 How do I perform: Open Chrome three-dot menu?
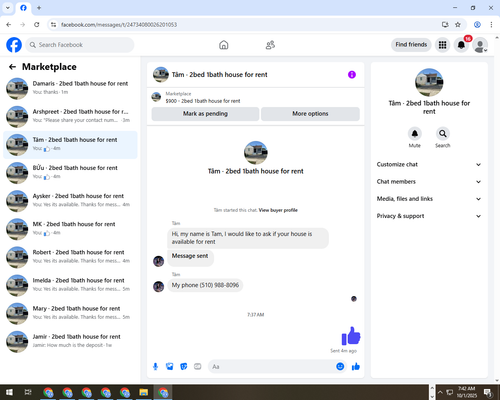491,24
